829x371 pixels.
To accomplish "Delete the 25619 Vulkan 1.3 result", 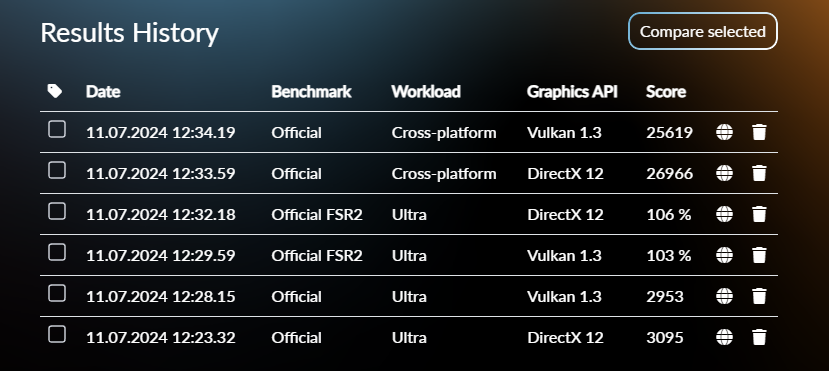I will [x=759, y=132].
